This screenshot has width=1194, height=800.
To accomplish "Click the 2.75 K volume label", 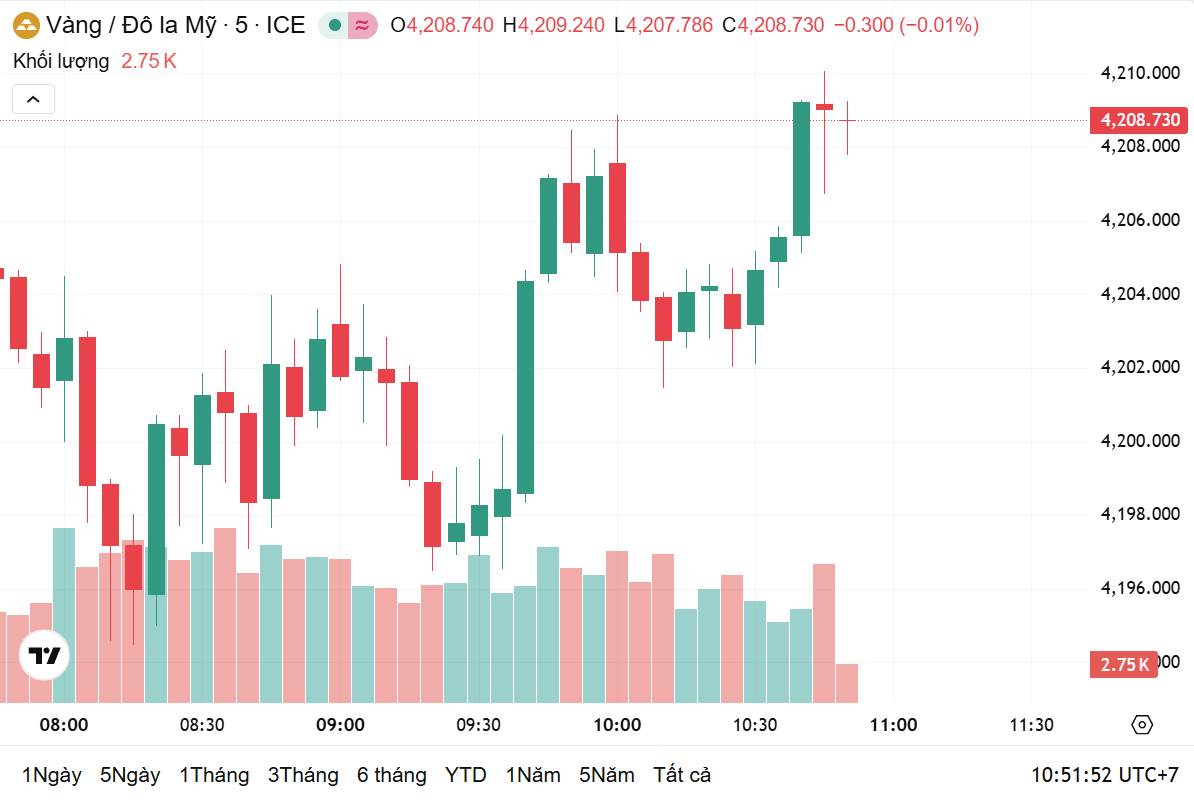I will pos(1124,665).
